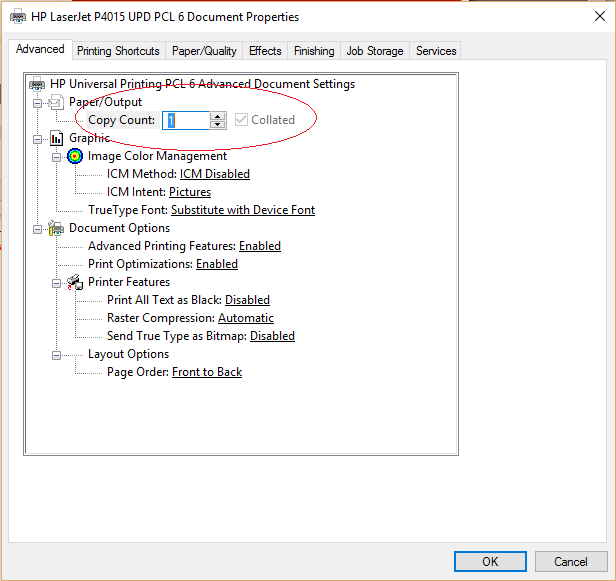The height and width of the screenshot is (581, 616).
Task: Click the ICM Disabled setting link
Action: [214, 174]
